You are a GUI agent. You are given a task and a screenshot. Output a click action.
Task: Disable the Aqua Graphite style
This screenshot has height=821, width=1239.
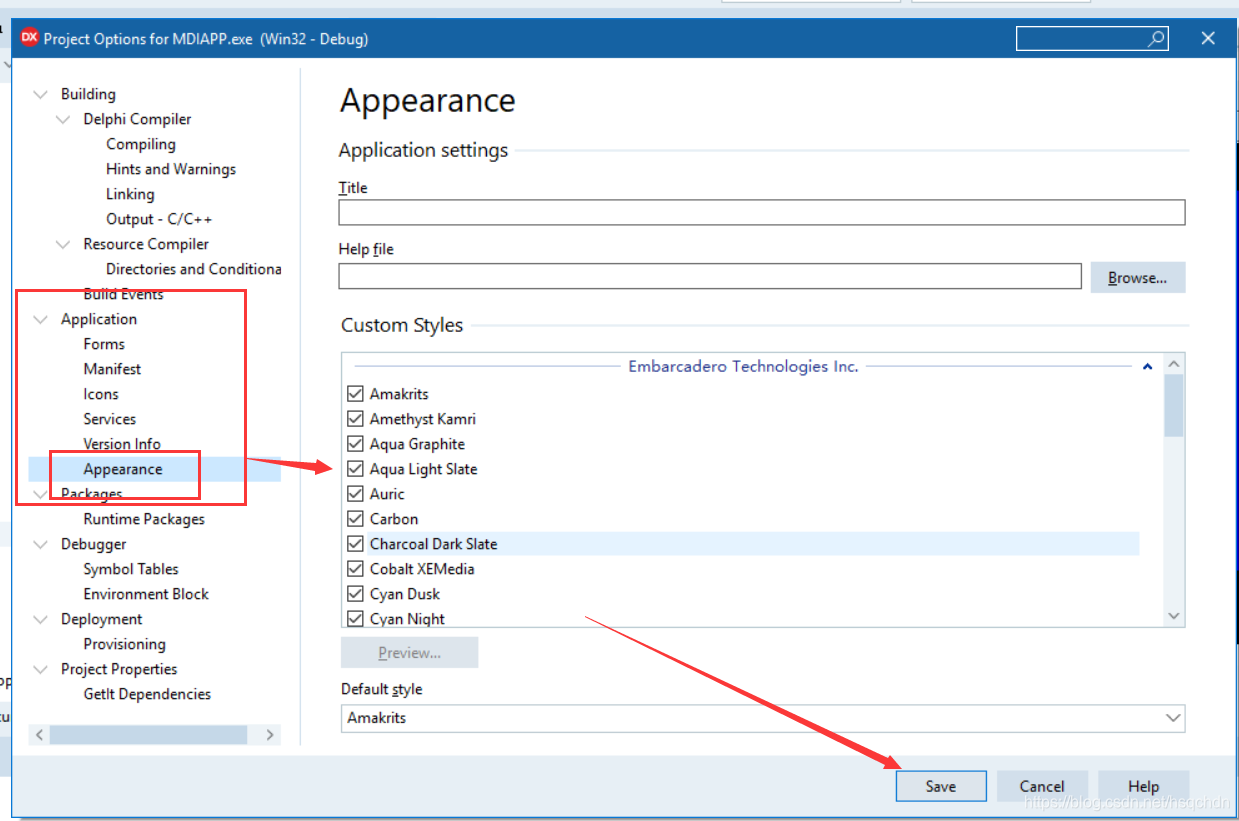click(356, 443)
